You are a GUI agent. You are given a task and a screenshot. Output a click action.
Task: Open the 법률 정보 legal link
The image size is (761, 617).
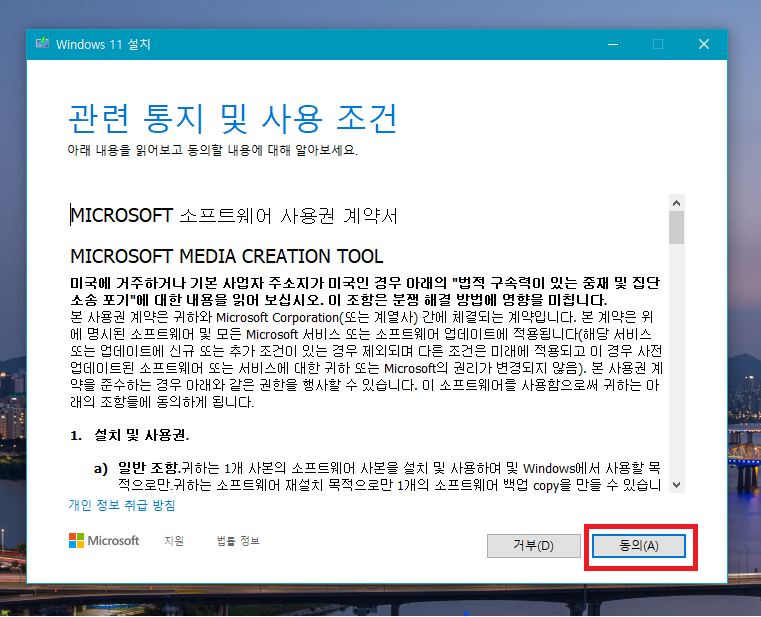pyautogui.click(x=238, y=541)
